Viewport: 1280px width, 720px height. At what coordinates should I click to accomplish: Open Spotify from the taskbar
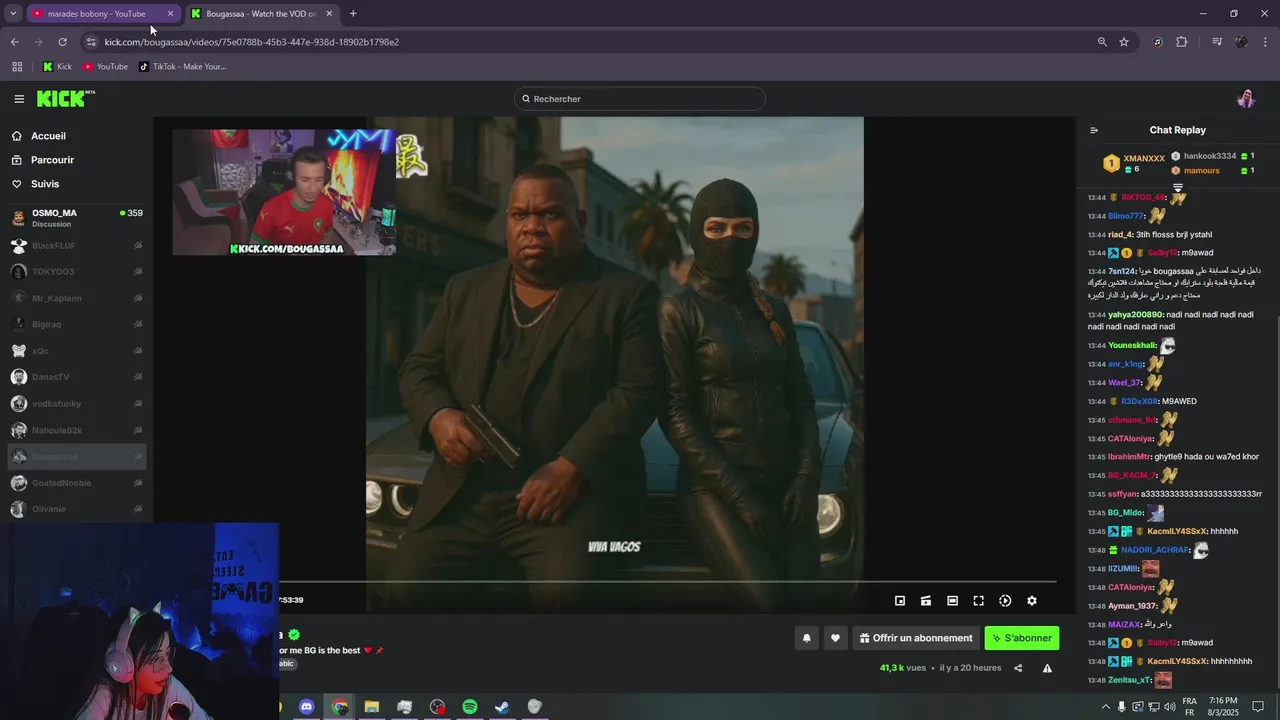[470, 707]
